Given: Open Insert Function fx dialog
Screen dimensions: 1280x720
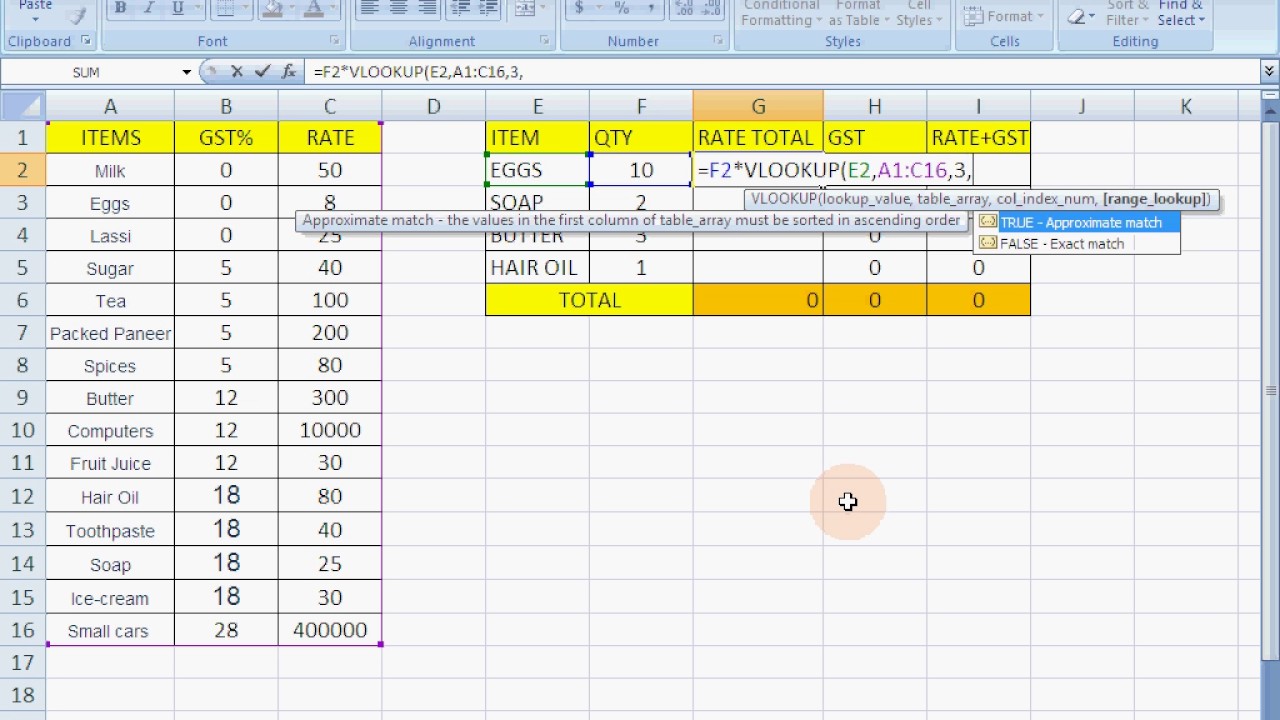Looking at the screenshot, I should point(289,72).
